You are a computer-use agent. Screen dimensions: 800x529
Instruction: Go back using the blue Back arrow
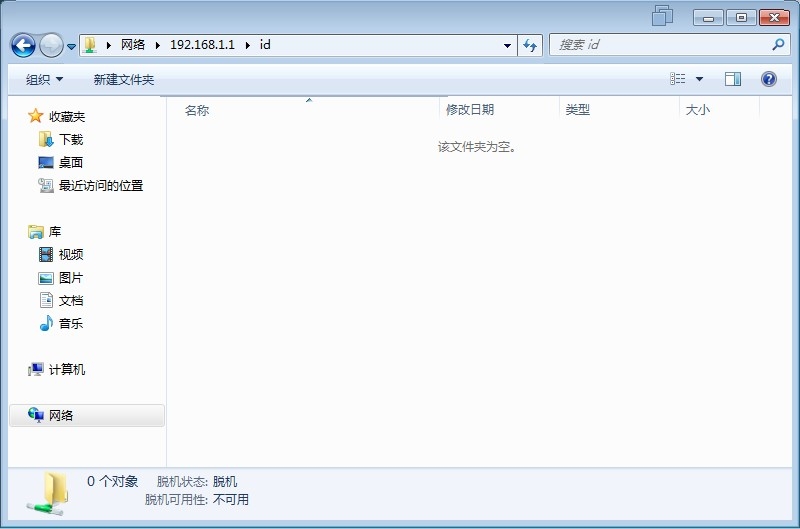tap(23, 45)
